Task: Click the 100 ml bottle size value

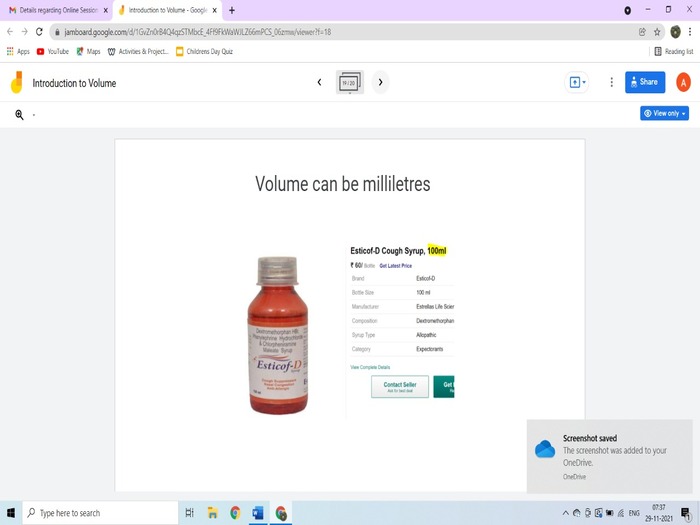Action: (423, 292)
